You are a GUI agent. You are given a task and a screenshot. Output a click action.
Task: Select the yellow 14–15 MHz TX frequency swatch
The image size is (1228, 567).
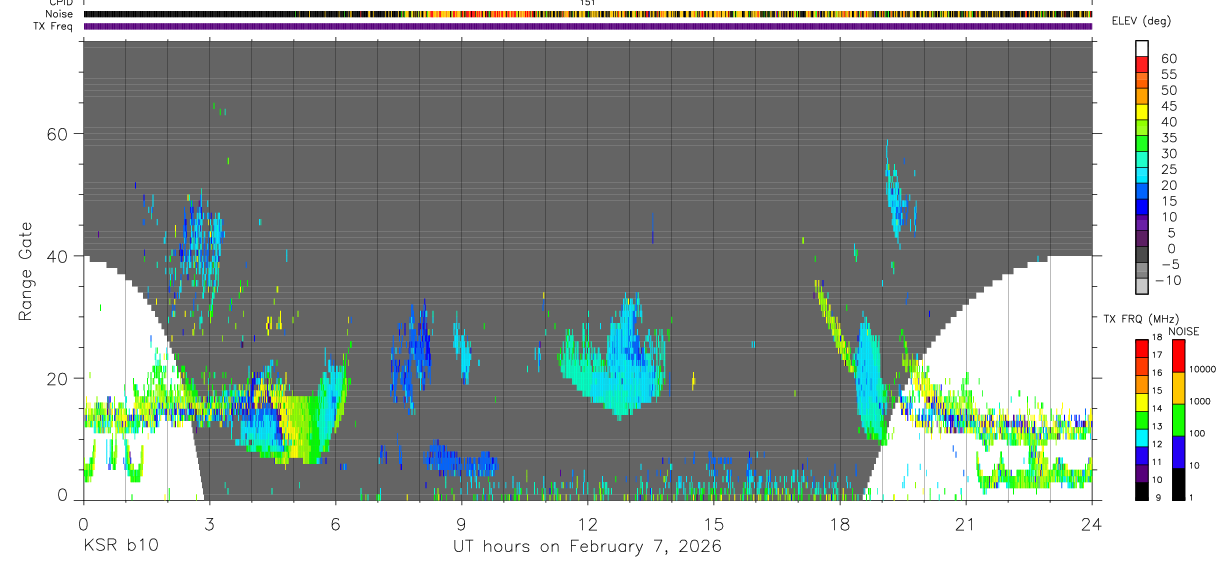1142,401
